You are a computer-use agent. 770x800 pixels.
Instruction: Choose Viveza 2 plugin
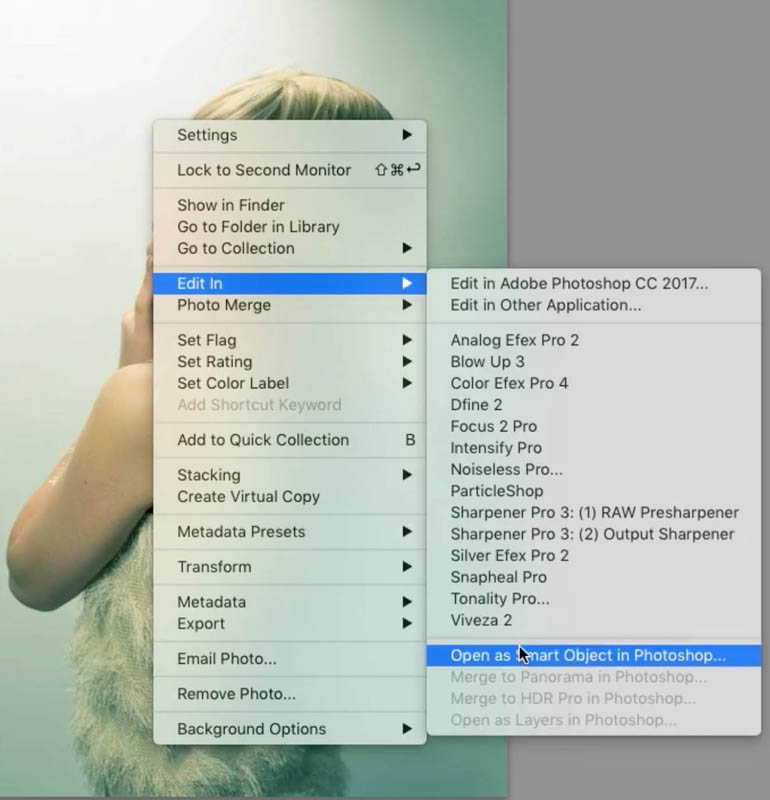click(x=593, y=620)
